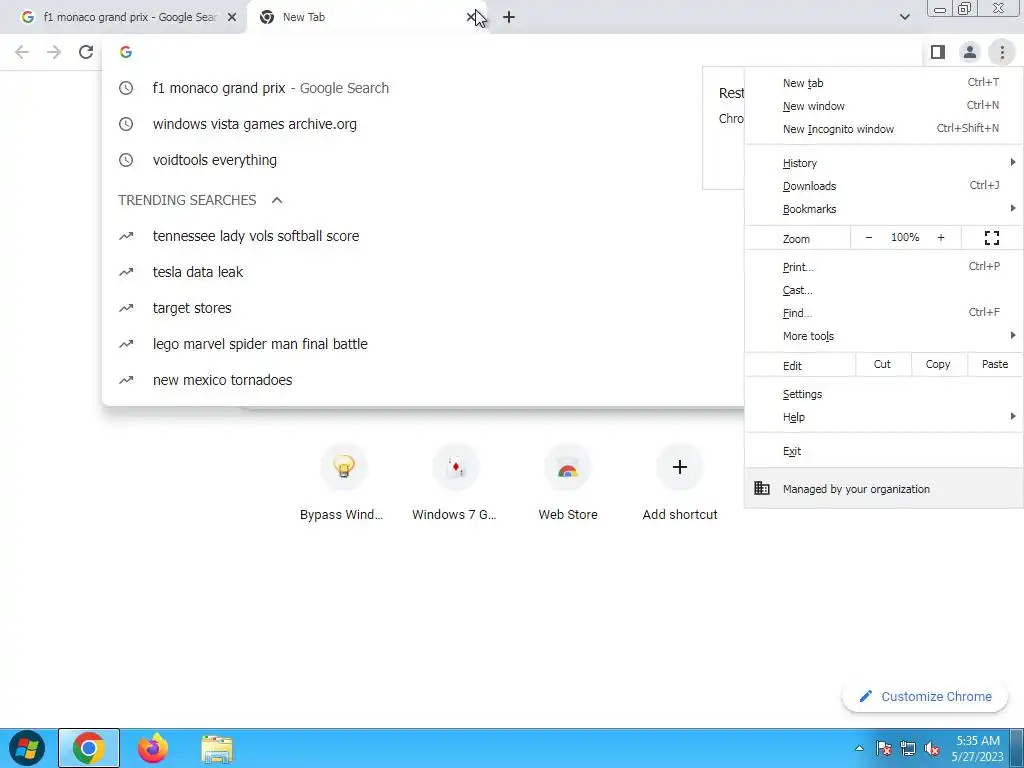Collapse the Trending Searches section
1024x768 pixels.
click(277, 200)
